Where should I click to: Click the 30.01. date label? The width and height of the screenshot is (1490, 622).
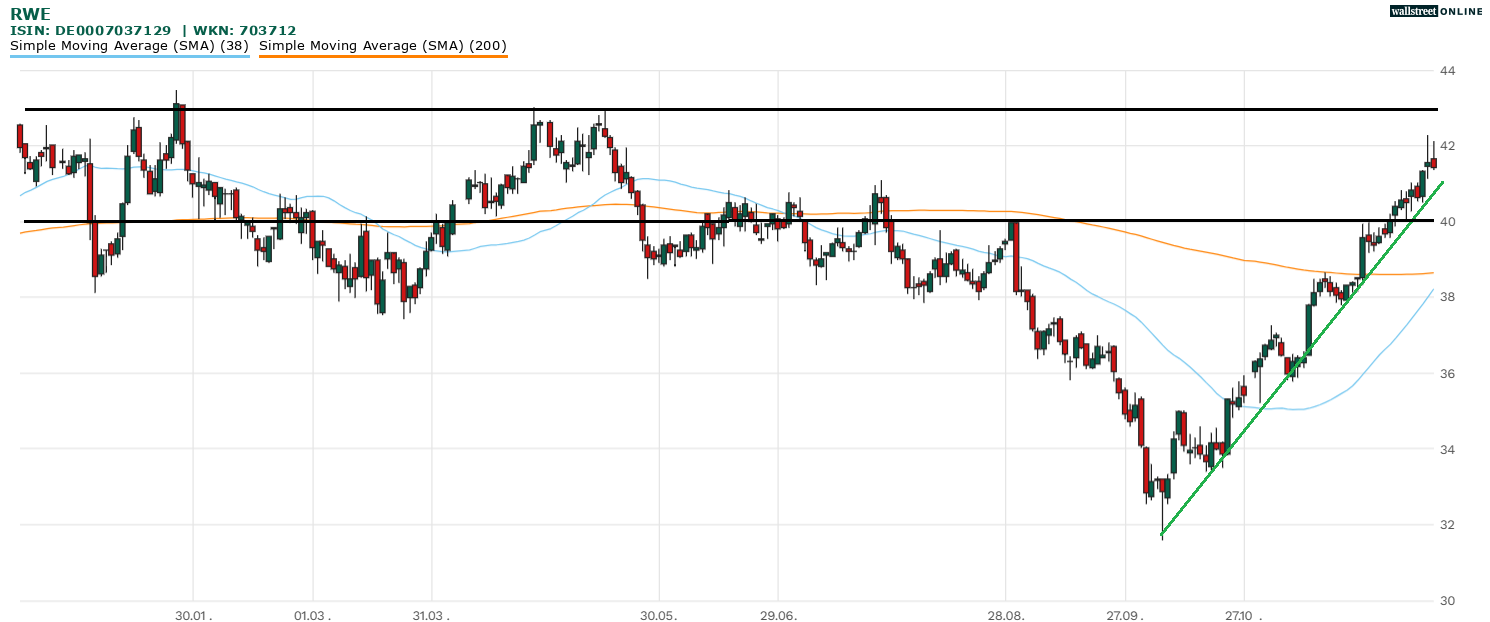pos(192,613)
